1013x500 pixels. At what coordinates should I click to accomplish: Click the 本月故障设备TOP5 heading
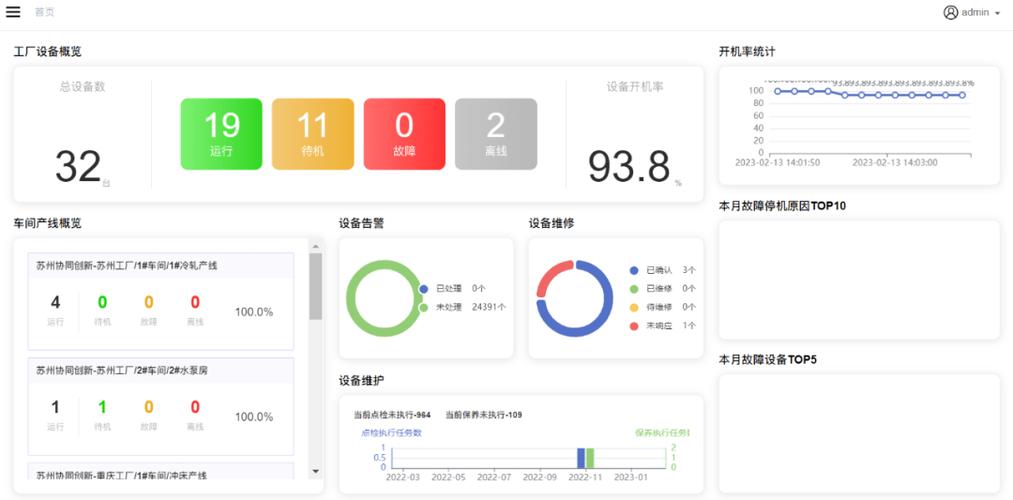point(768,360)
